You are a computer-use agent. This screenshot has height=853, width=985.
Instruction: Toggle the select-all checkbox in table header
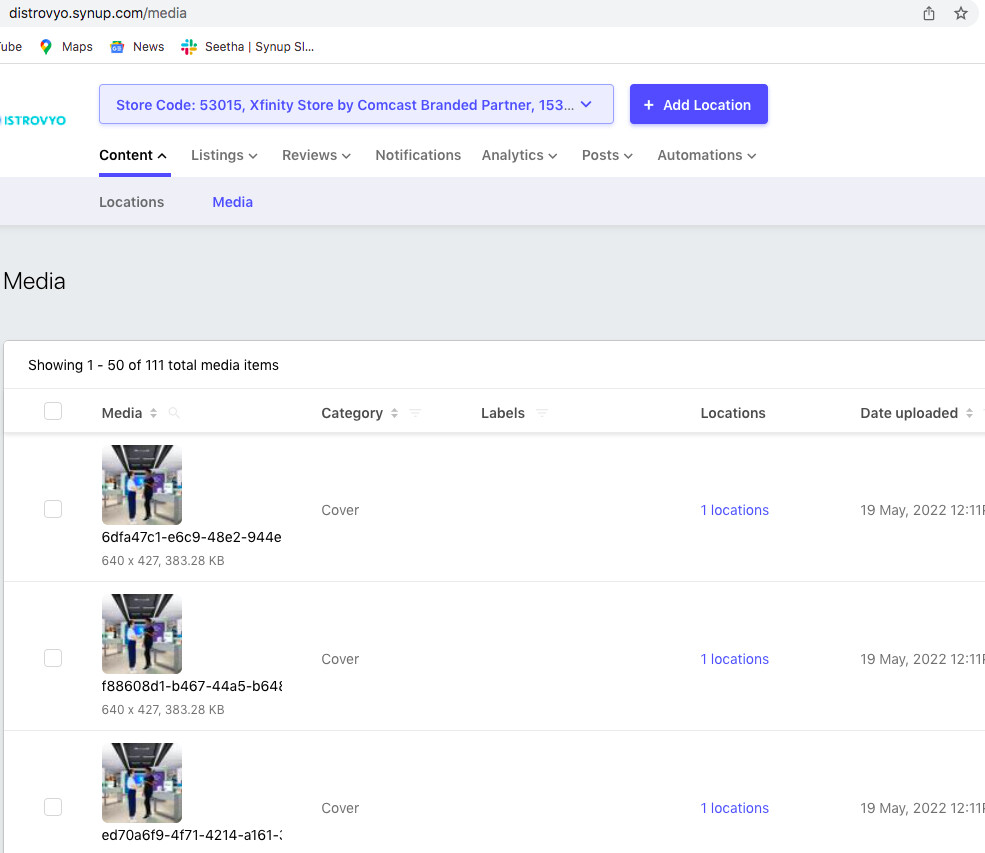[x=53, y=411]
